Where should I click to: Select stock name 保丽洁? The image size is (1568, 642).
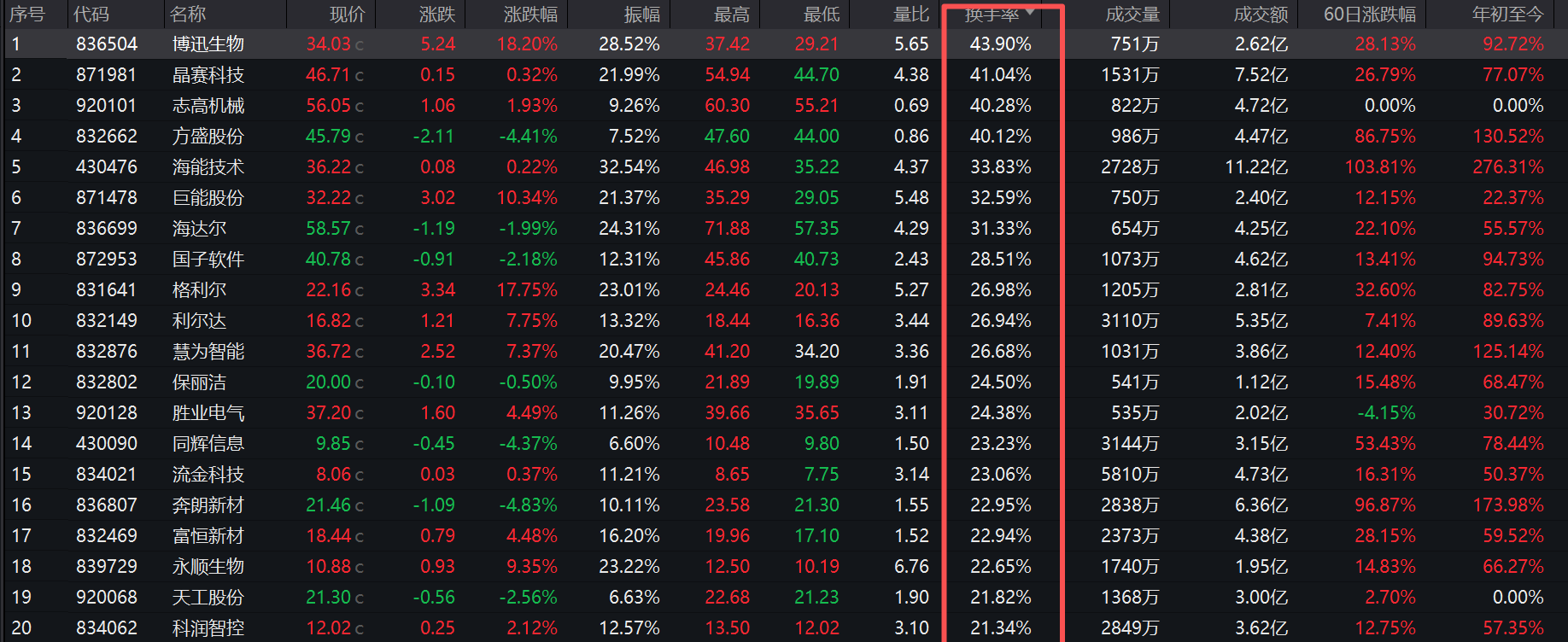pos(199,382)
